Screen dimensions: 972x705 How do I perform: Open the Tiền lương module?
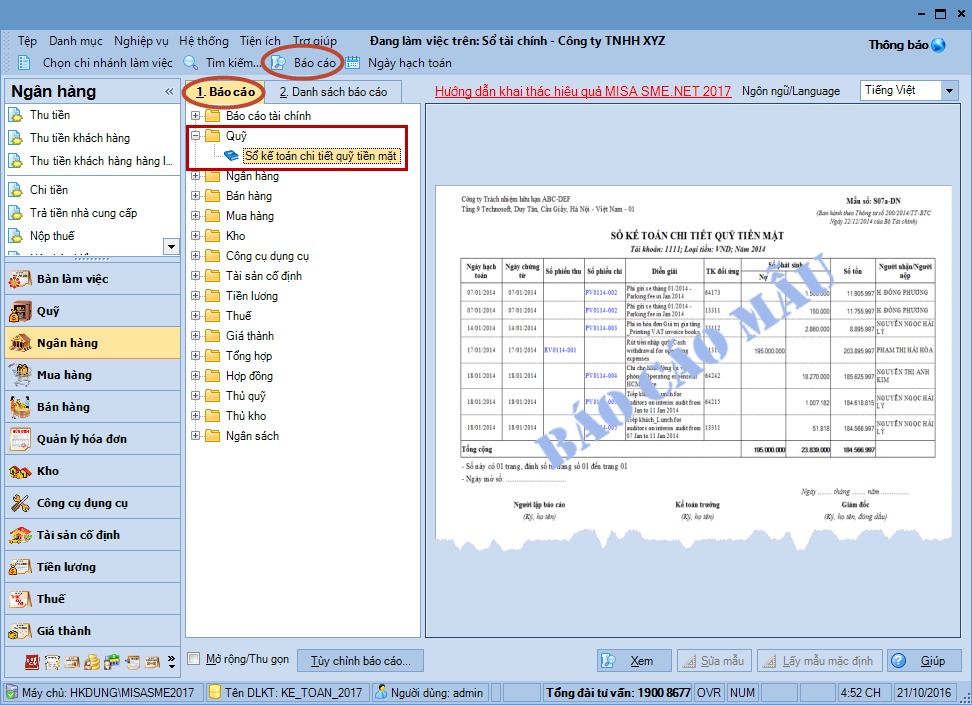pos(66,567)
